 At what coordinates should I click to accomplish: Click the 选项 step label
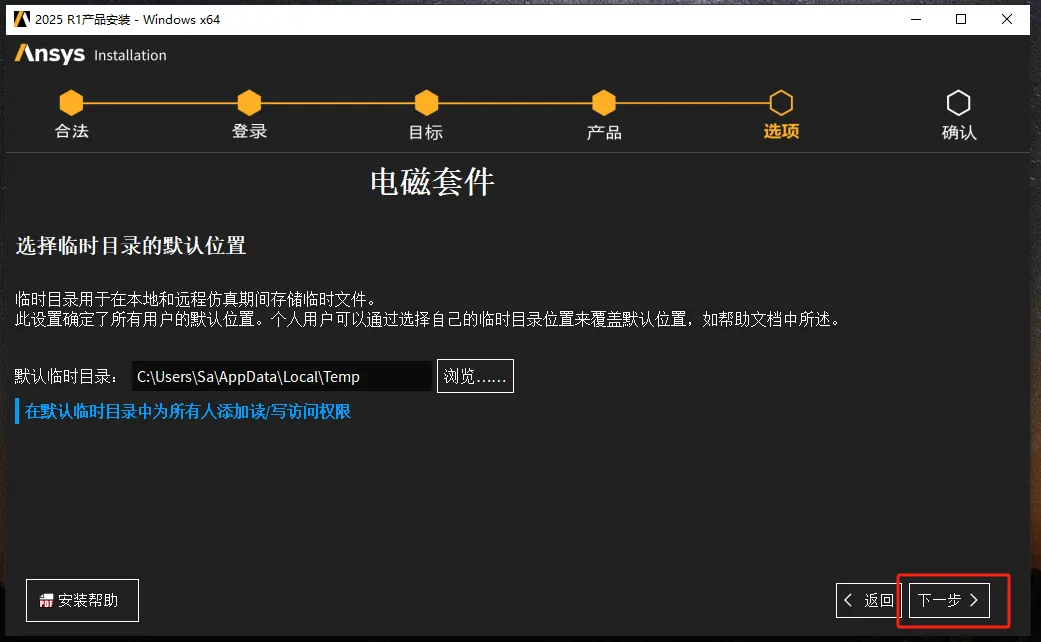point(781,131)
